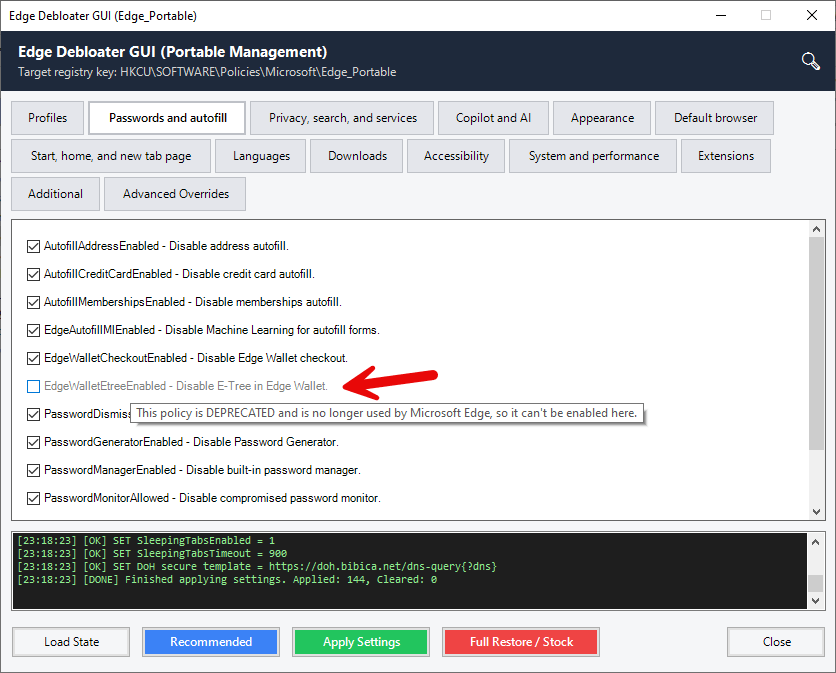Click 'Disable compromised password monitor.' text
Viewport: 836px width, 673px height.
[x=279, y=498]
